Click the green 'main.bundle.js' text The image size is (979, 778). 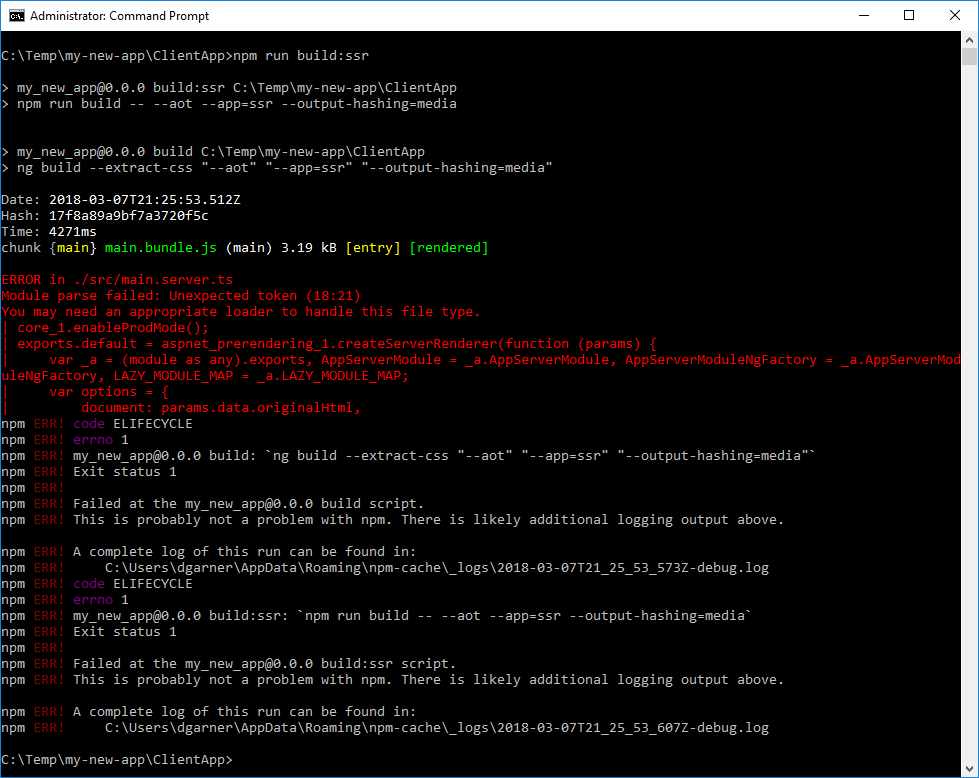point(160,248)
